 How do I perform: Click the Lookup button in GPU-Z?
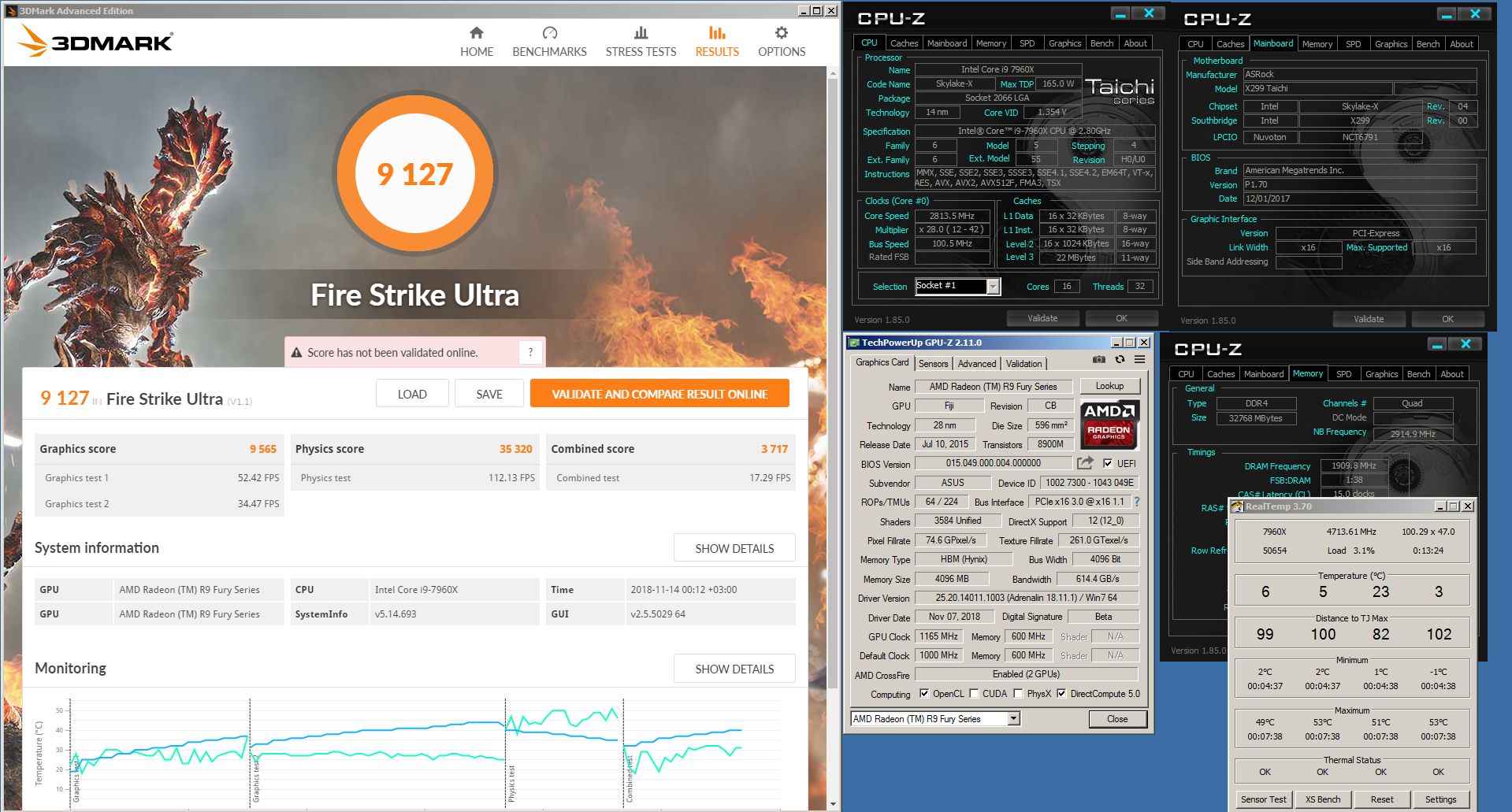click(1109, 386)
